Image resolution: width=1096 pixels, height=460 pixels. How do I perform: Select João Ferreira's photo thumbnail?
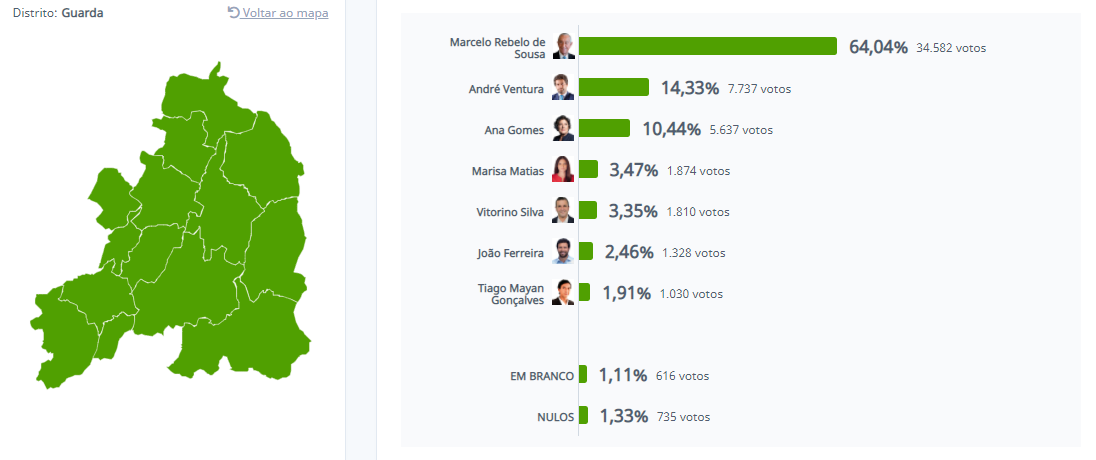click(x=563, y=252)
